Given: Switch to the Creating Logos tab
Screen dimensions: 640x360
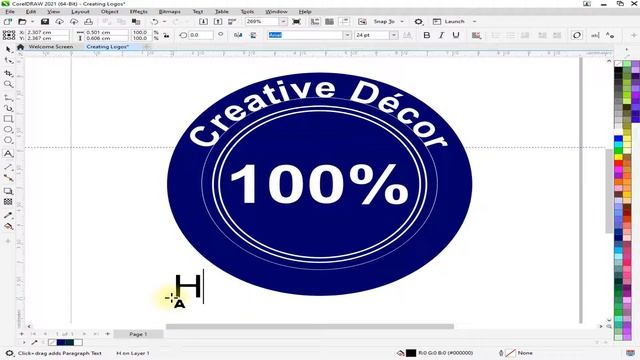Looking at the screenshot, I should [108, 47].
